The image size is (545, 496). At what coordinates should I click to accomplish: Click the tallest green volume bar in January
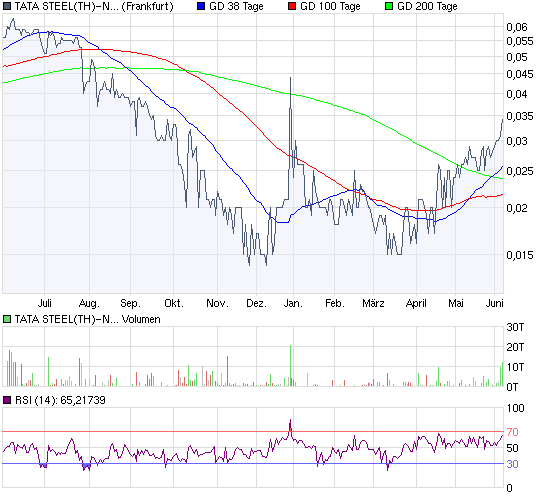pyautogui.click(x=291, y=365)
